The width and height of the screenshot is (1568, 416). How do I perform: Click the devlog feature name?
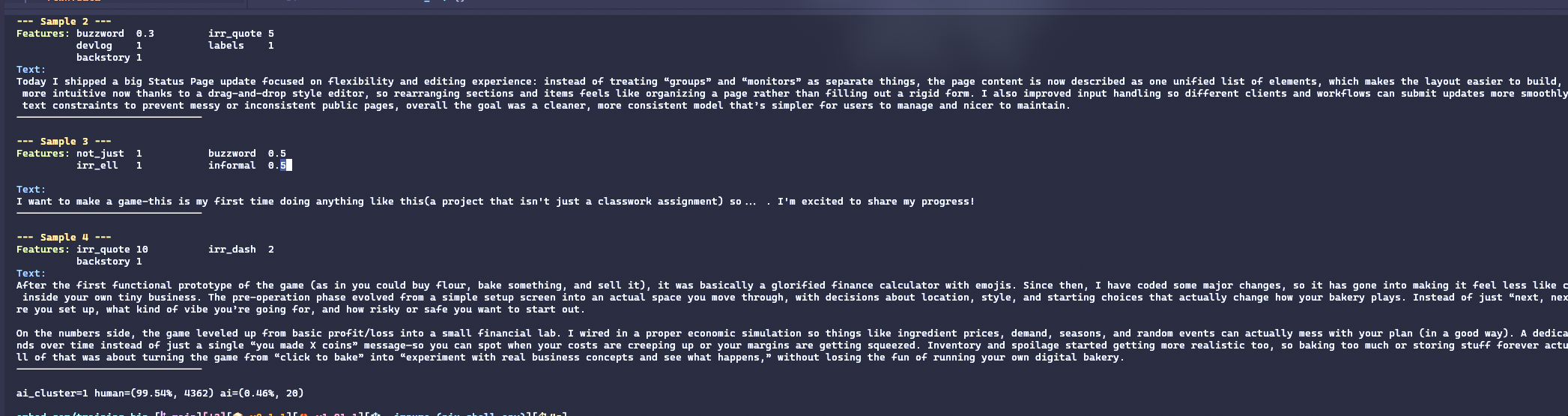[x=94, y=46]
